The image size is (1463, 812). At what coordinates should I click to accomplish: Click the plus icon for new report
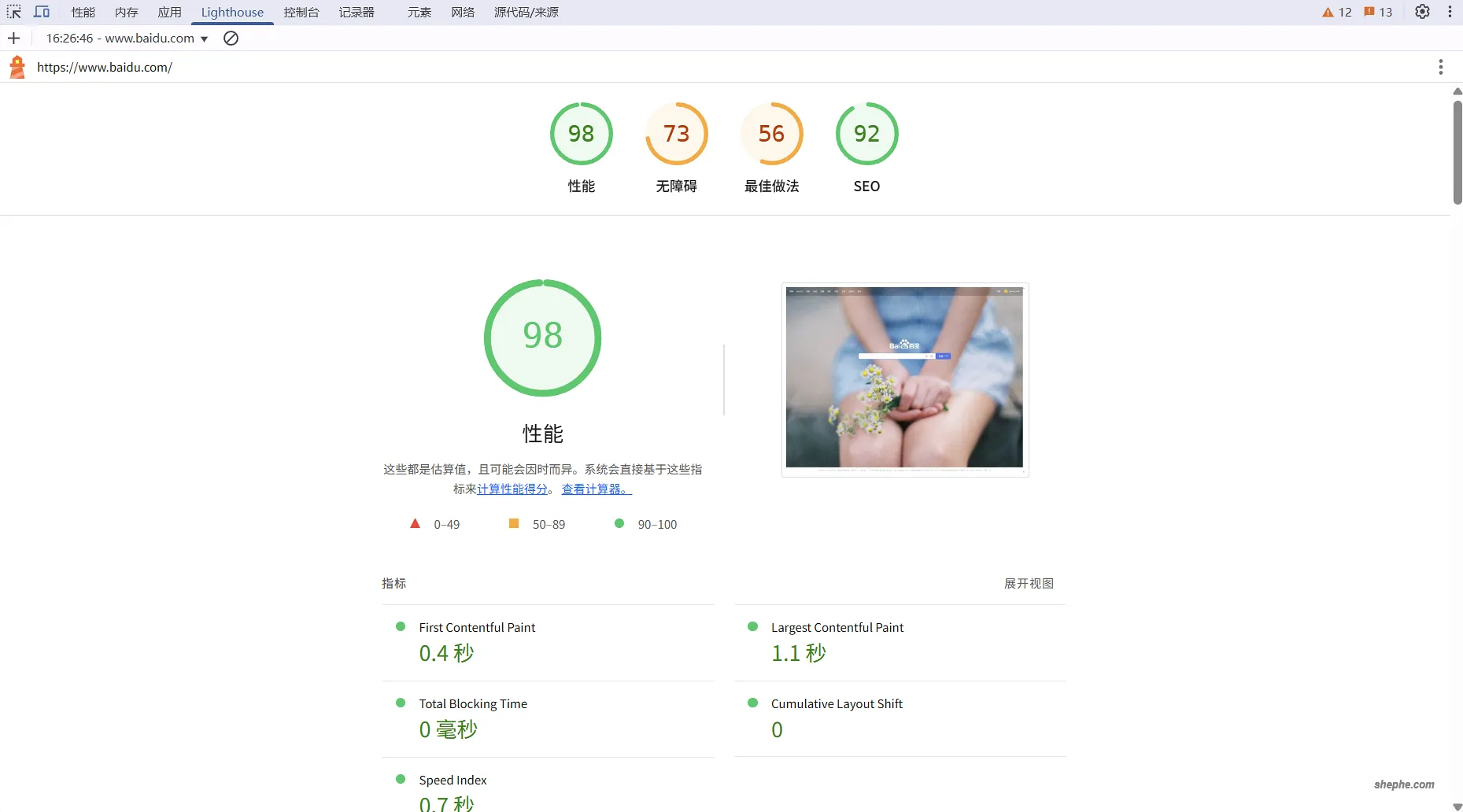pos(13,38)
